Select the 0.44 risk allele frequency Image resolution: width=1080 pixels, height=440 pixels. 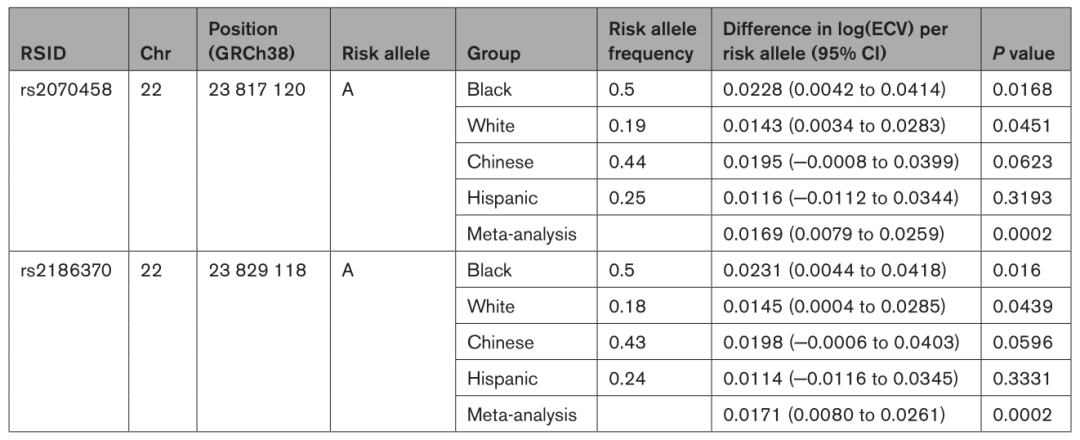click(624, 162)
